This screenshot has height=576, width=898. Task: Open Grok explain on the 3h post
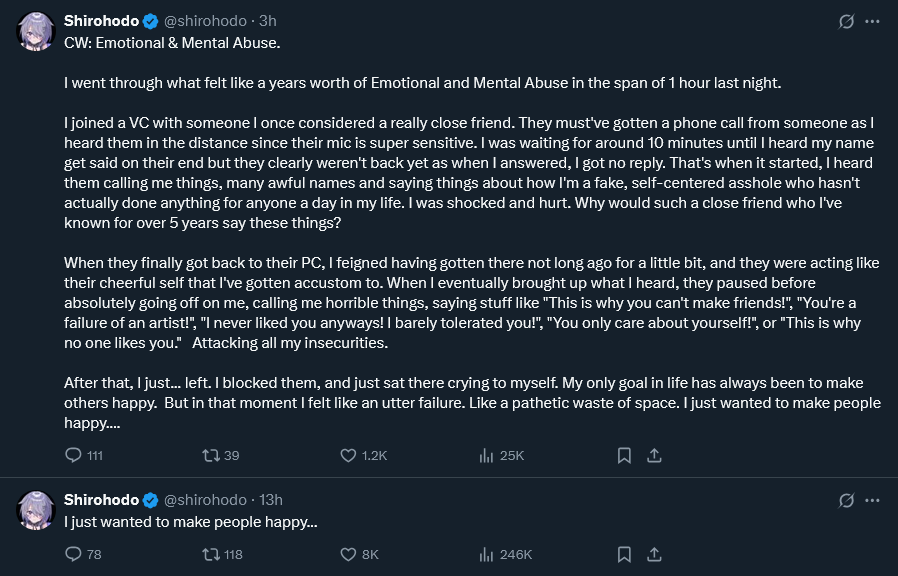[846, 21]
